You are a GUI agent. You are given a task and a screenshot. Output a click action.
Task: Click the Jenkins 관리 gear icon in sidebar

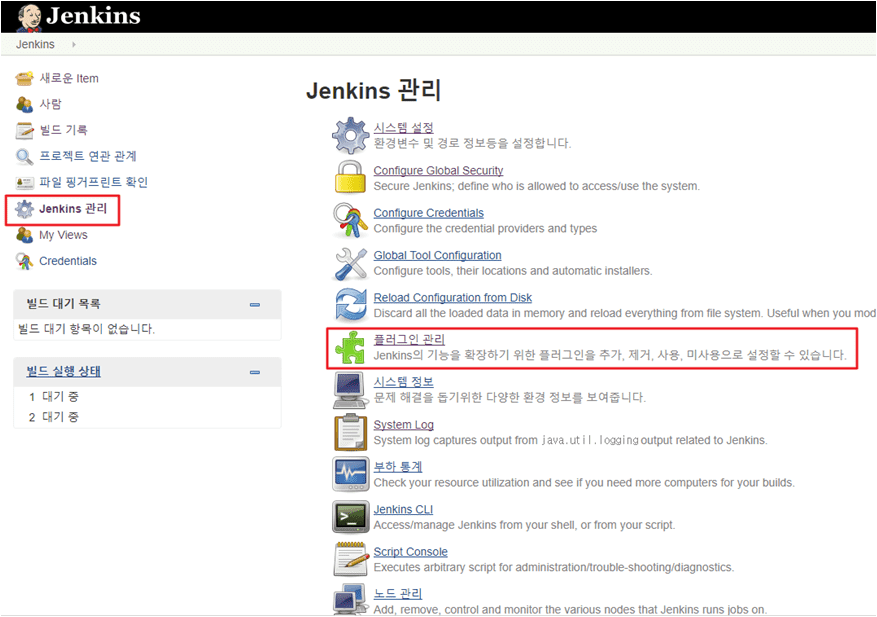click(24, 209)
